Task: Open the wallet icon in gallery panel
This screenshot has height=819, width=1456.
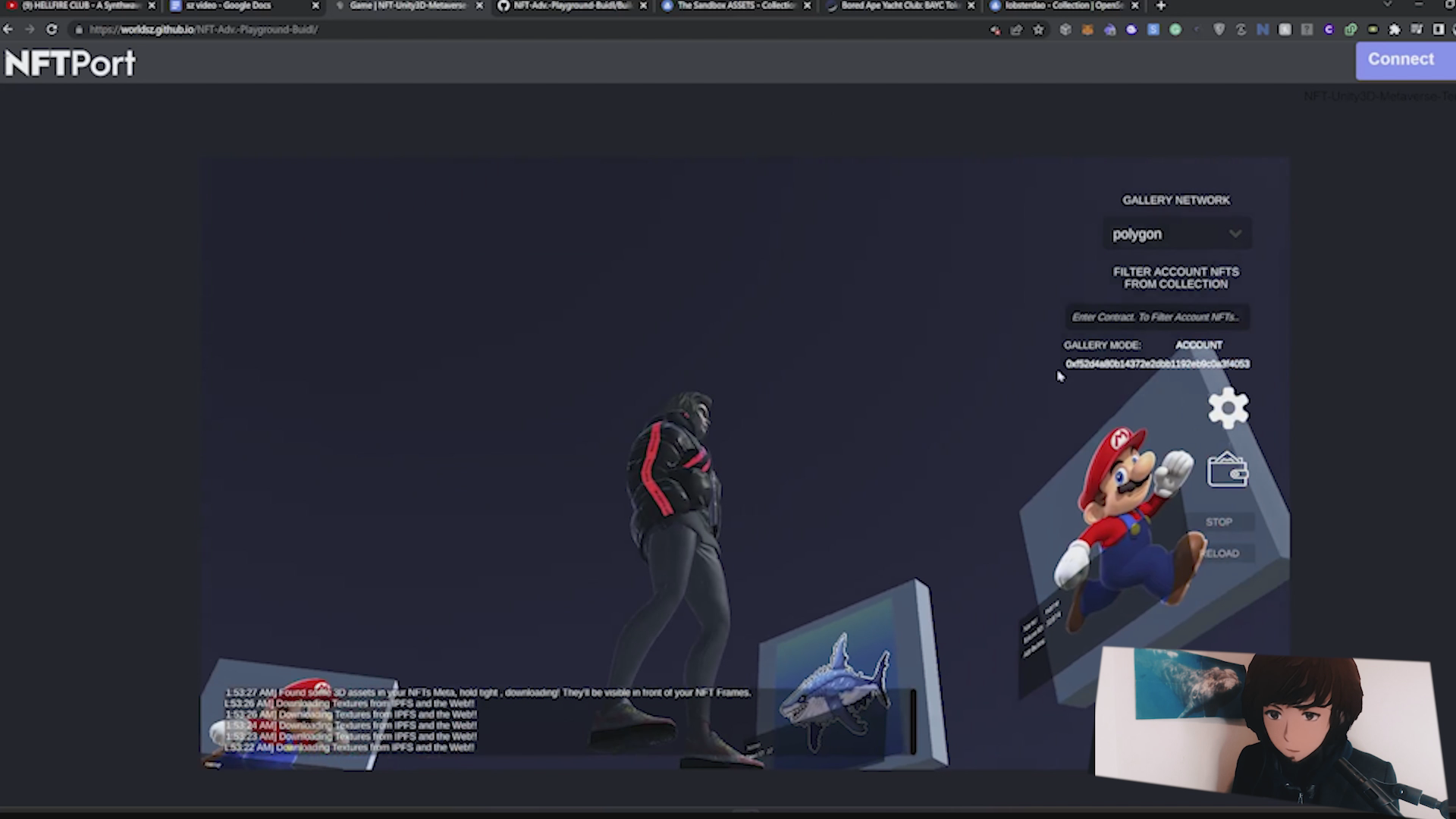Action: pyautogui.click(x=1227, y=470)
